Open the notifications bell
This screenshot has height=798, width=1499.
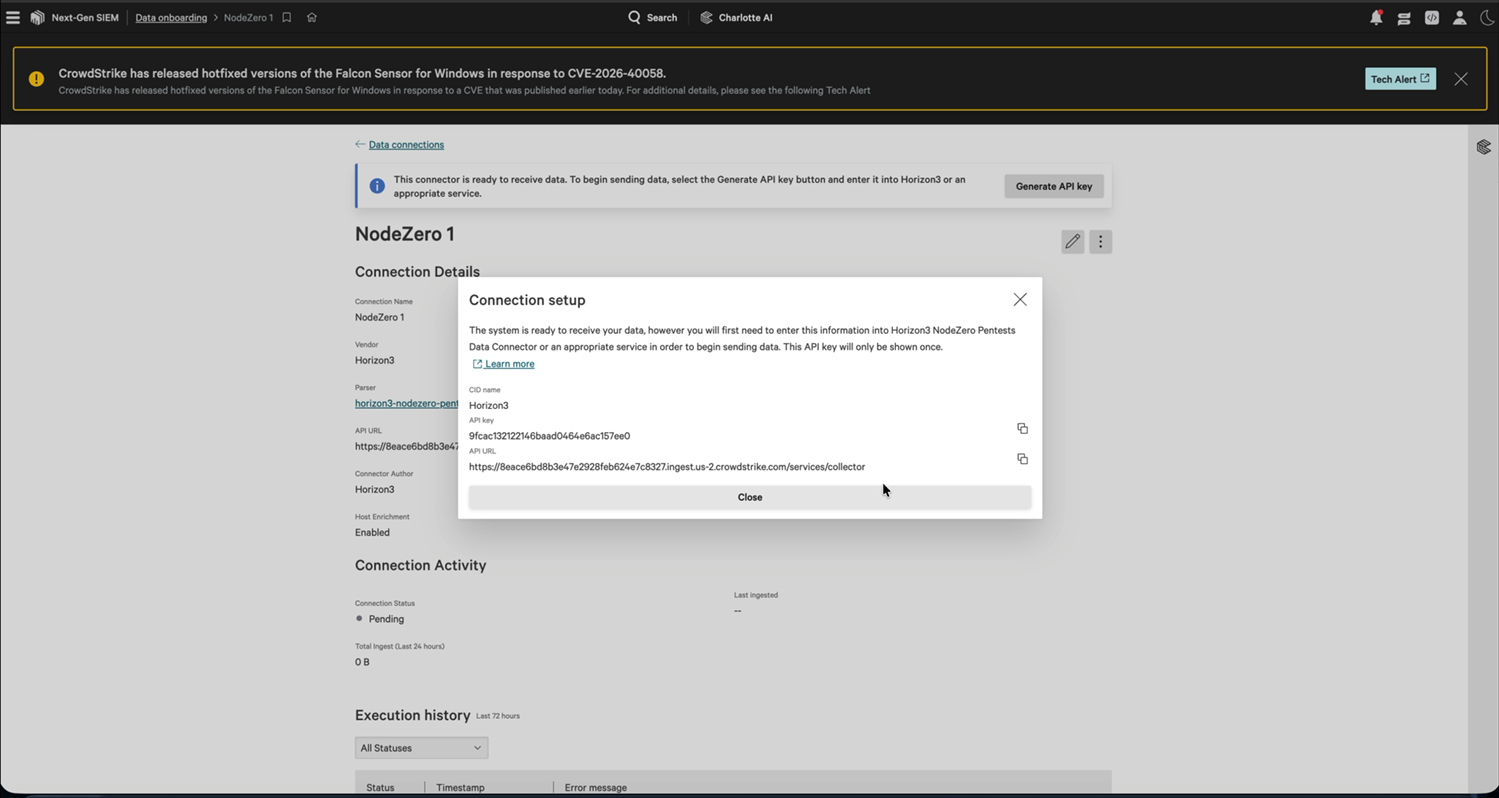tap(1376, 17)
